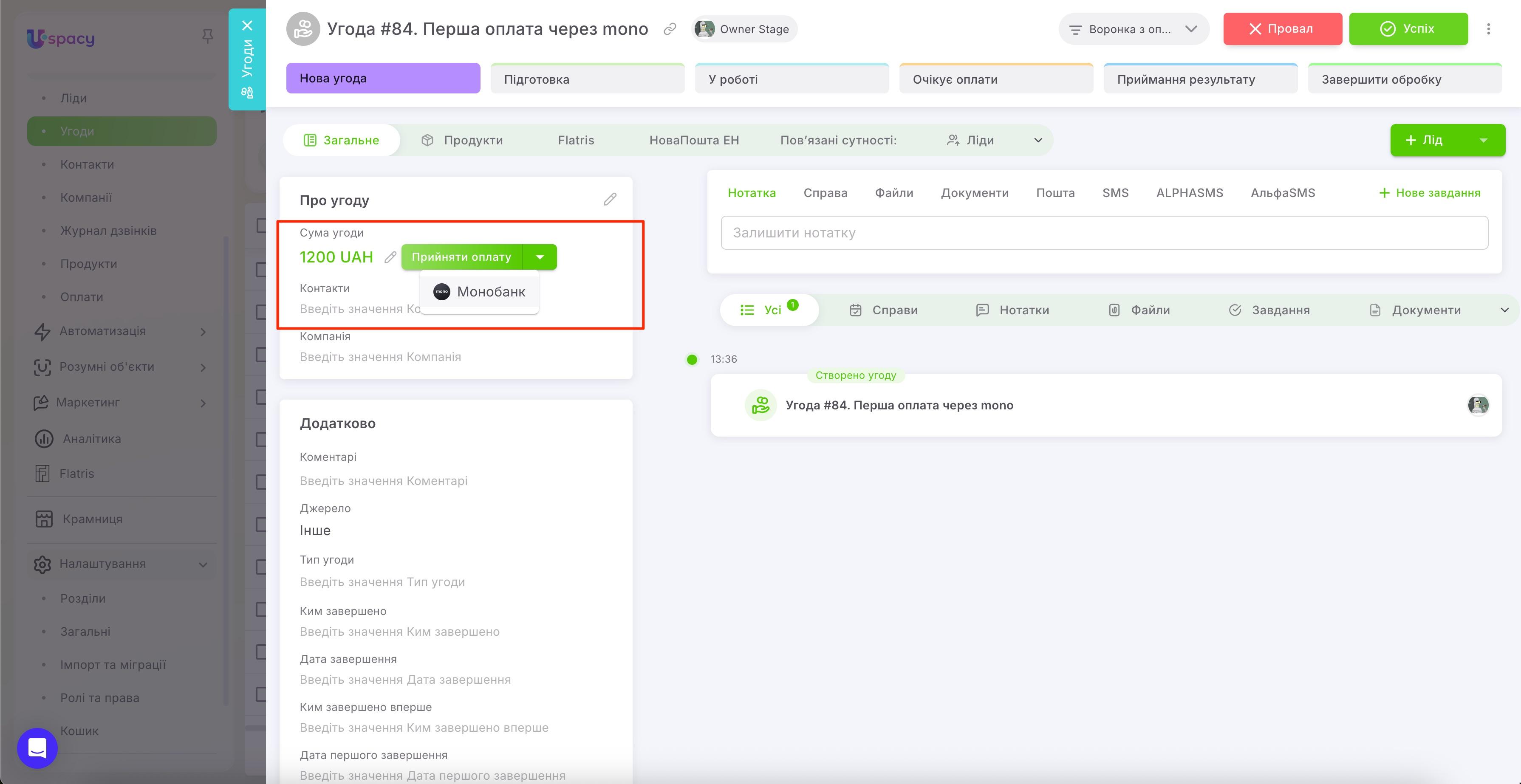1521x784 pixels.
Task: Filter timeline by Нотатки
Action: 1012,310
